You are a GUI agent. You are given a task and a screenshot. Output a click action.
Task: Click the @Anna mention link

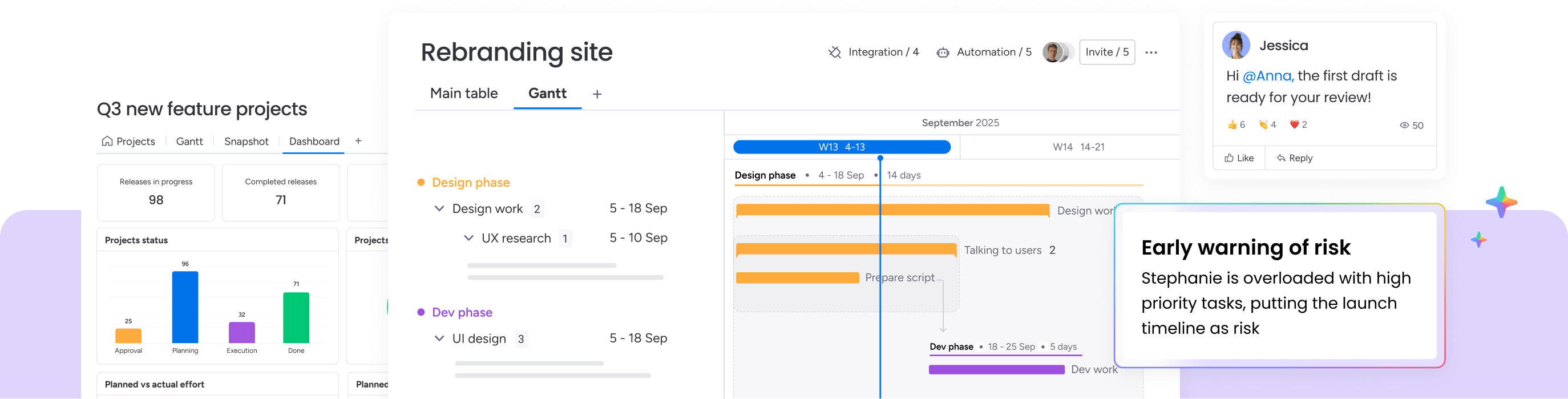(1268, 76)
